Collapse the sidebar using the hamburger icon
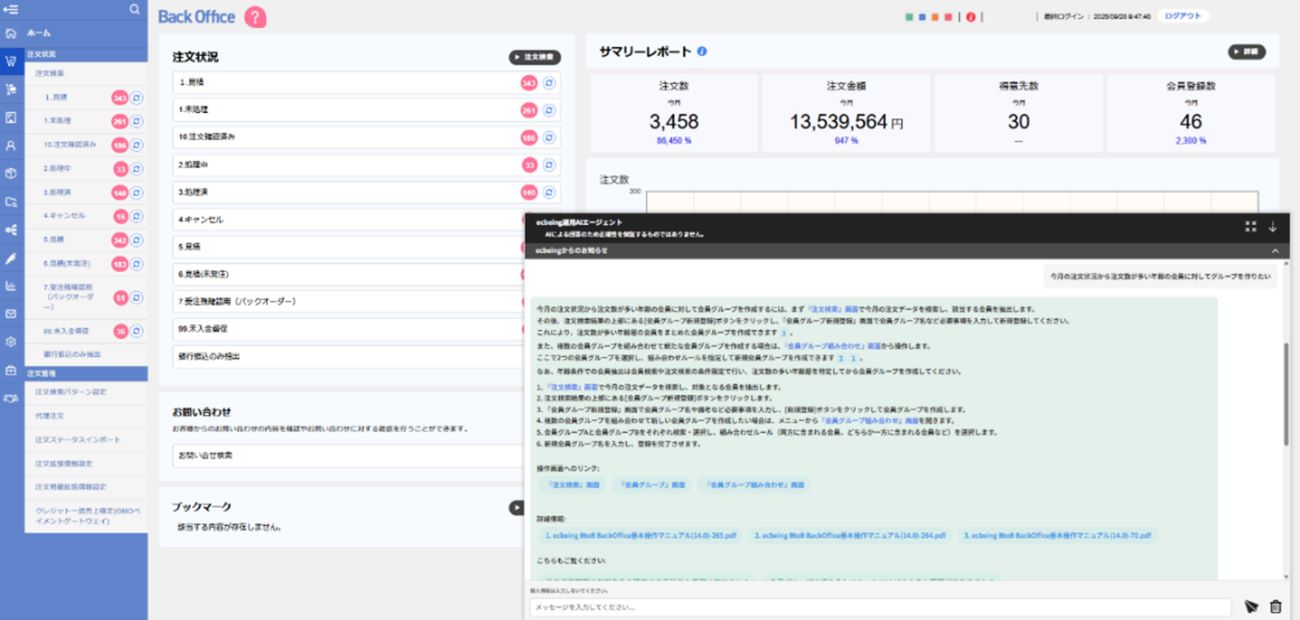The width and height of the screenshot is (1300, 620). (12, 8)
